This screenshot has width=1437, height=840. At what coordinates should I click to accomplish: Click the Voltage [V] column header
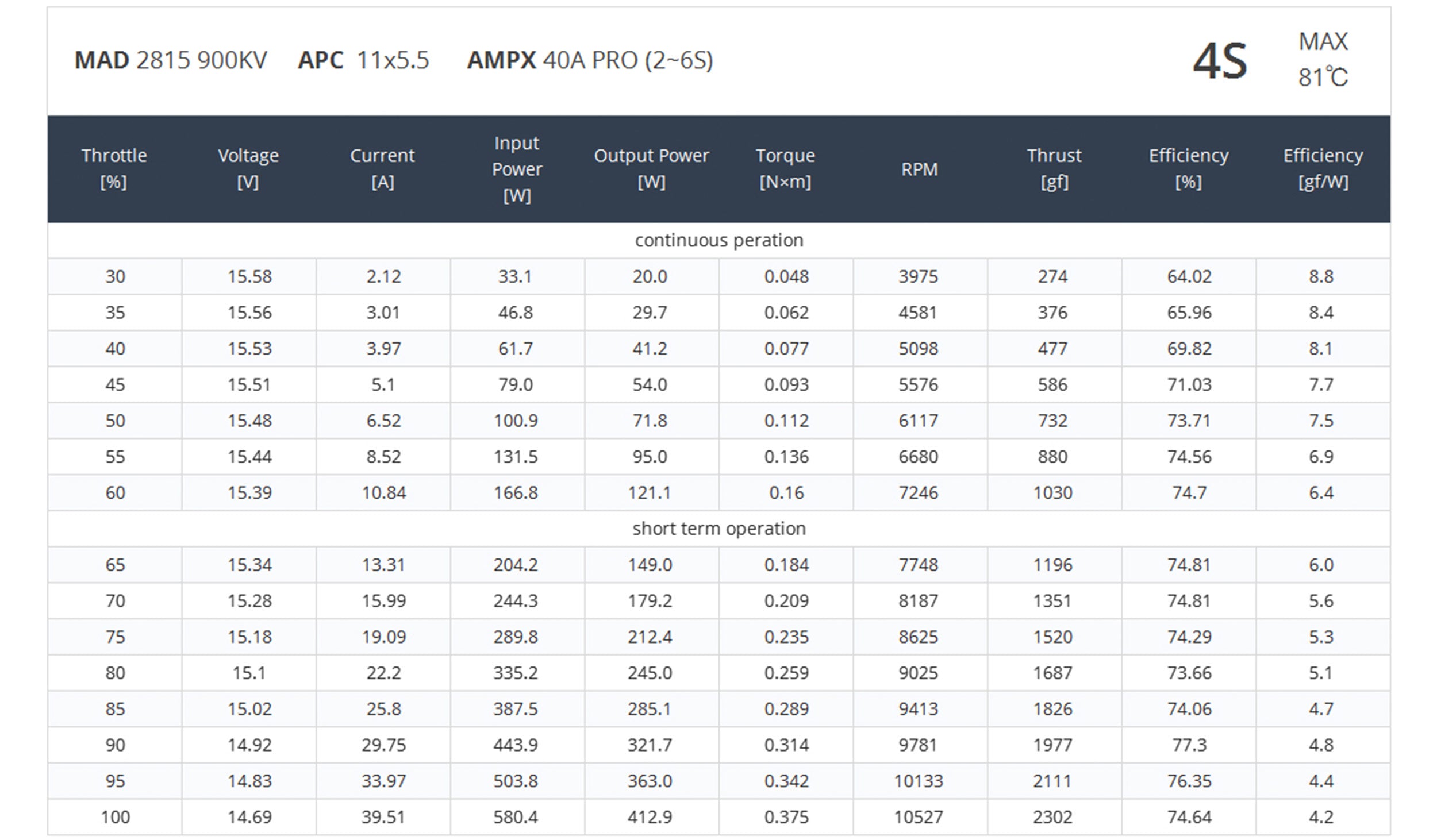click(248, 168)
